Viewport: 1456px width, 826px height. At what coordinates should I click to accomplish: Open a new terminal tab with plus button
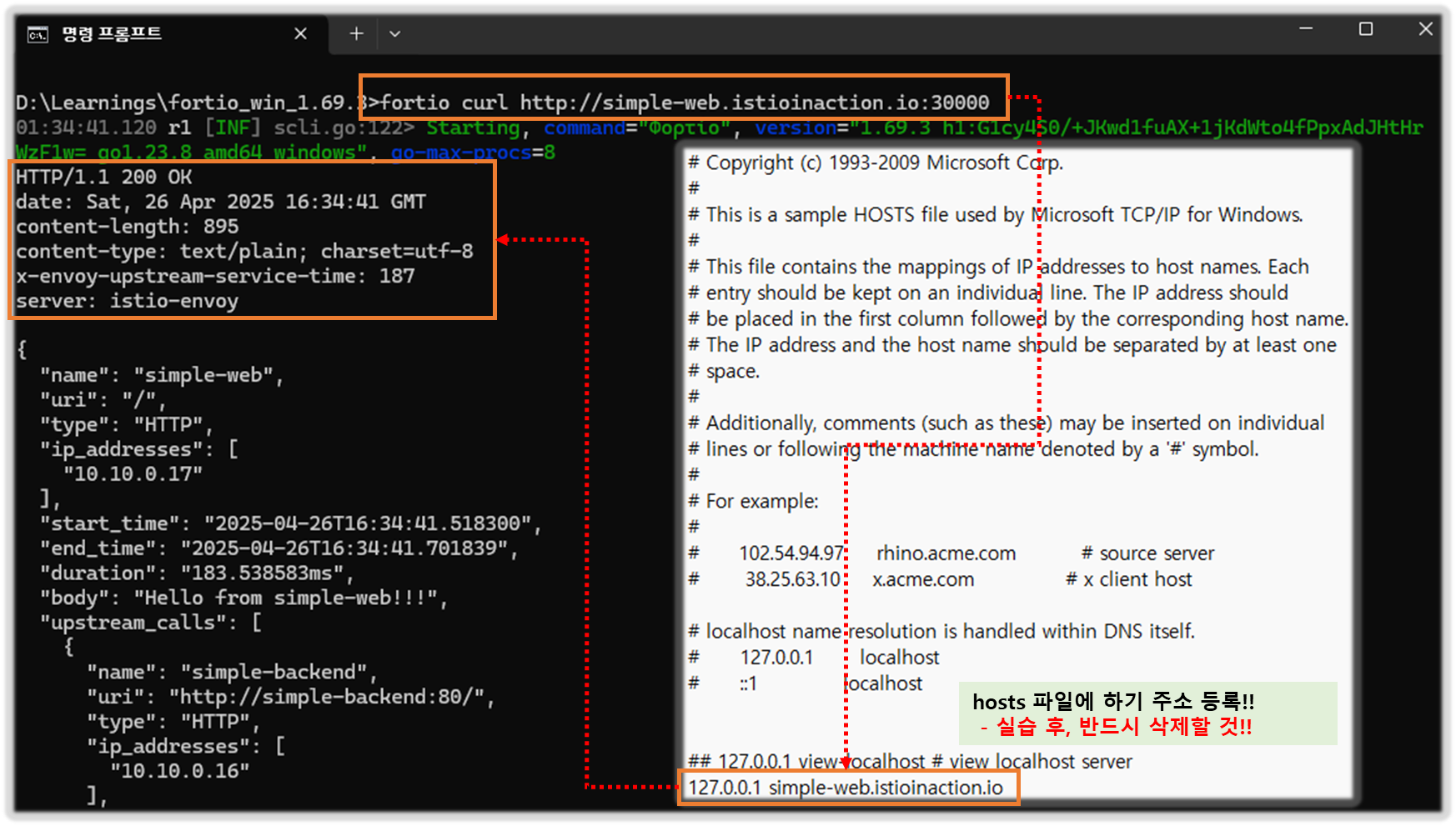(356, 33)
